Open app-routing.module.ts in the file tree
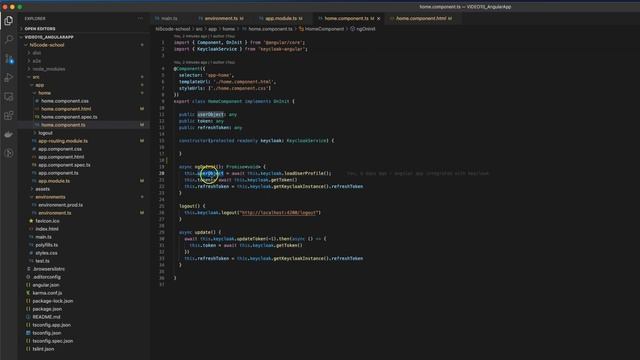This screenshot has height=360, width=640. [63, 141]
